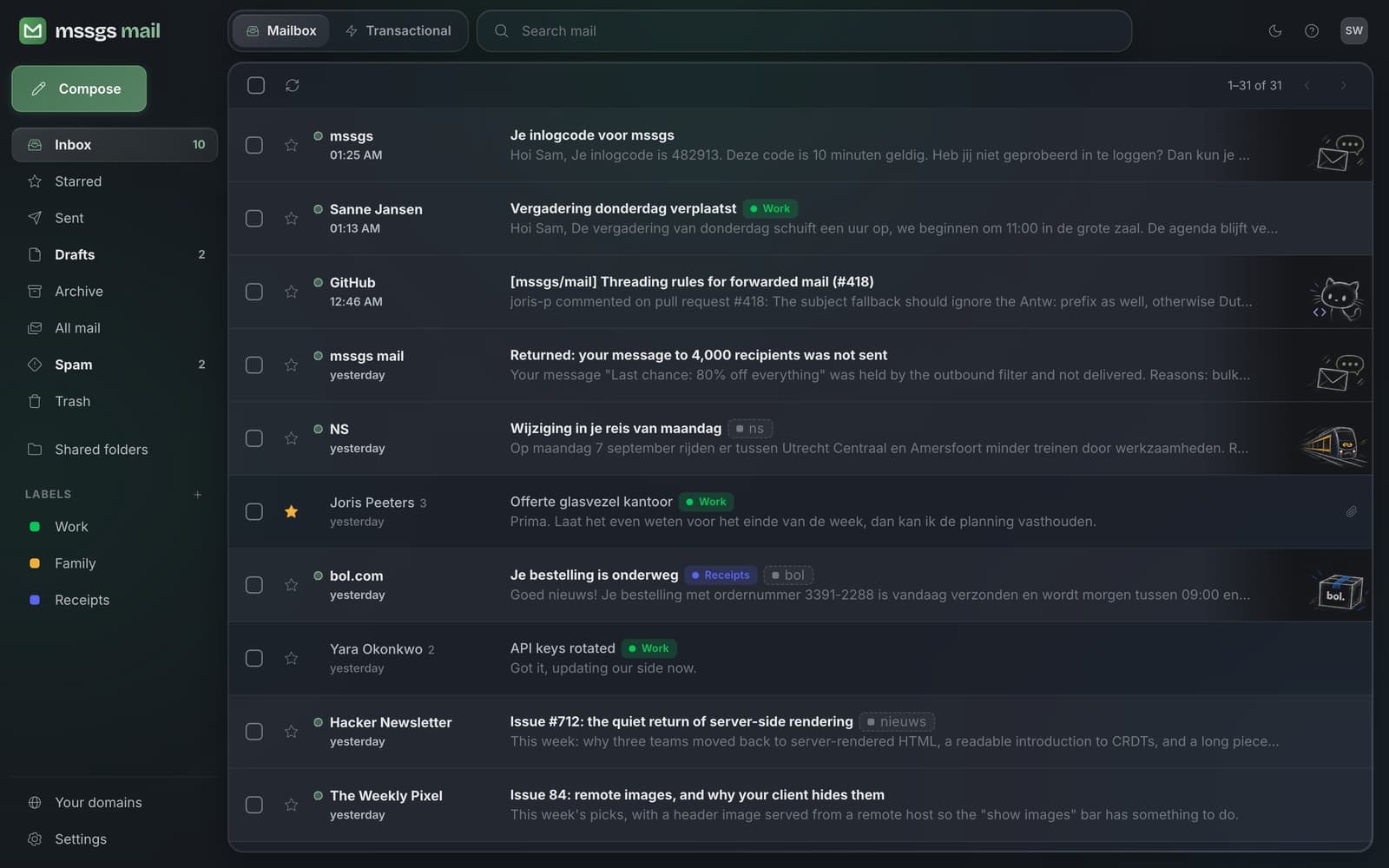Image resolution: width=1389 pixels, height=868 pixels.
Task: Star the mssgs mail Returned email
Action: point(292,365)
